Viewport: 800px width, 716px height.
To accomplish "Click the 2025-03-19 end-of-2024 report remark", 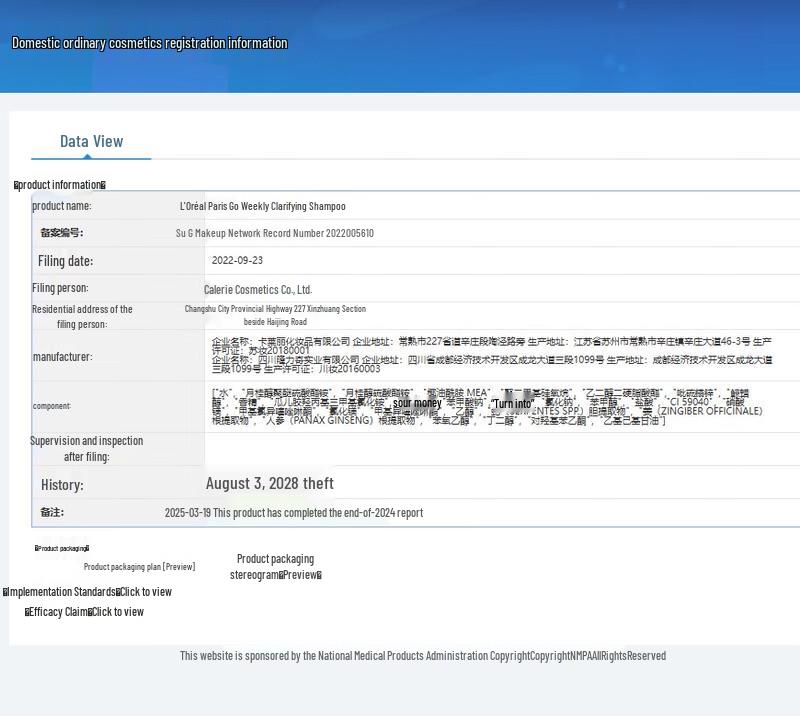I will click(x=293, y=512).
